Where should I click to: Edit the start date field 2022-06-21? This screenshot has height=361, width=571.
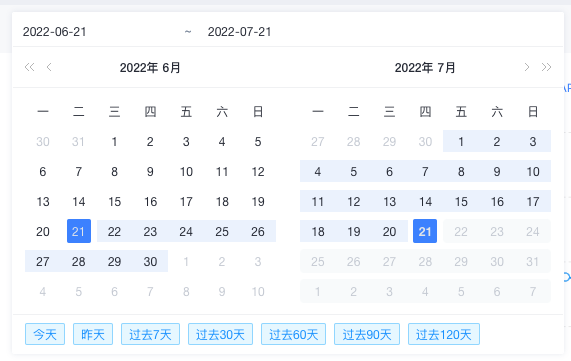click(x=55, y=32)
